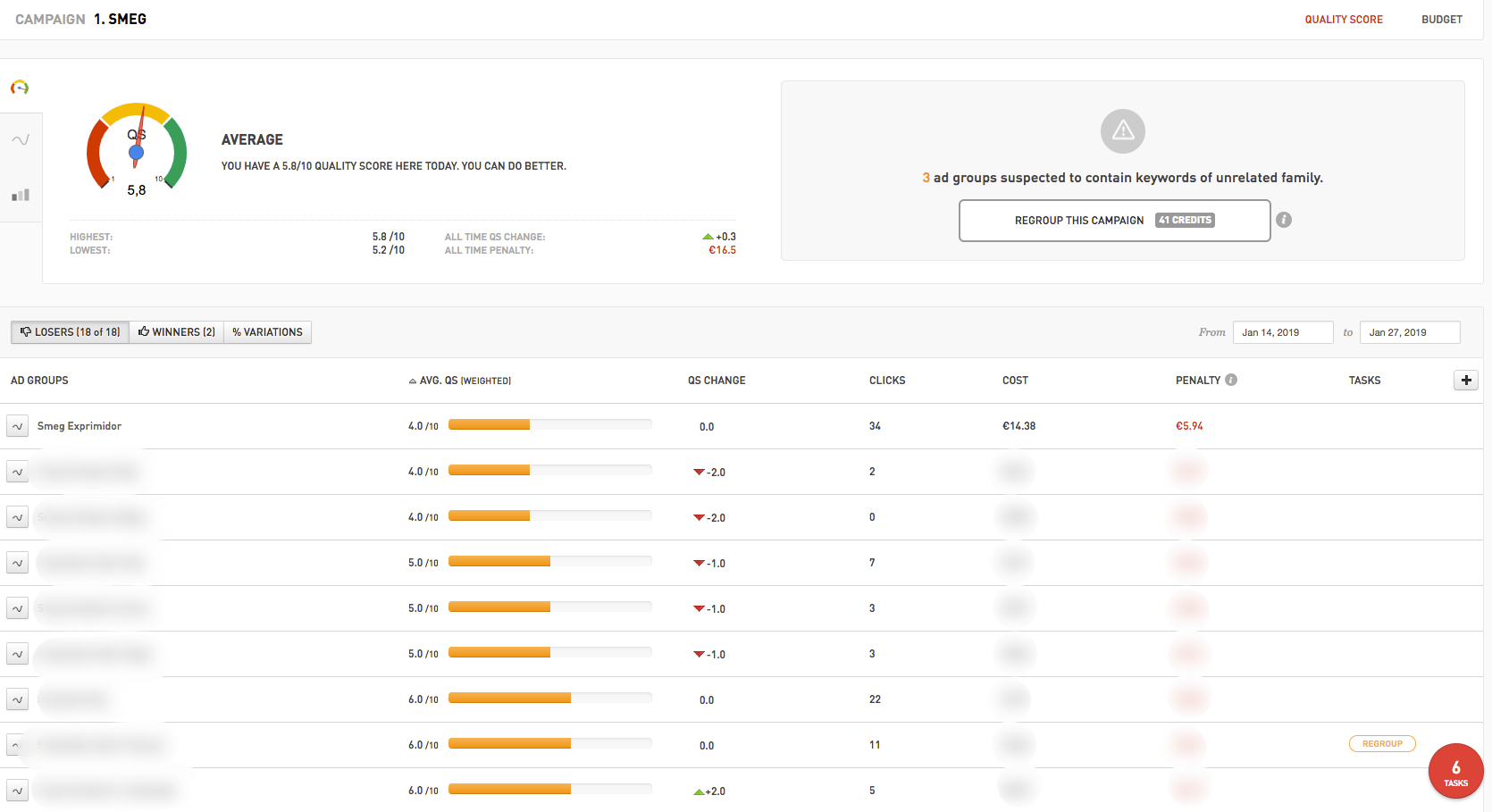
Task: Switch to the Quality Score tab
Action: pyautogui.click(x=1343, y=20)
